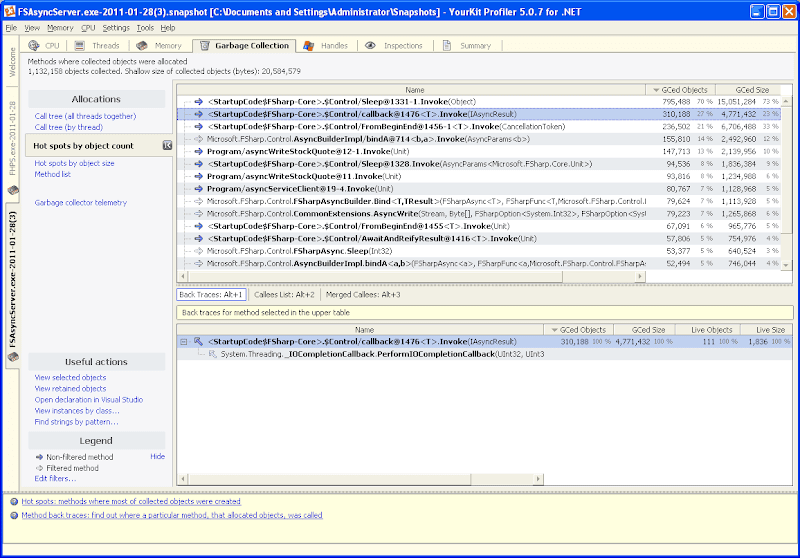Click the icon of the PerformIOCompletionCallback trace node

click(x=213, y=354)
